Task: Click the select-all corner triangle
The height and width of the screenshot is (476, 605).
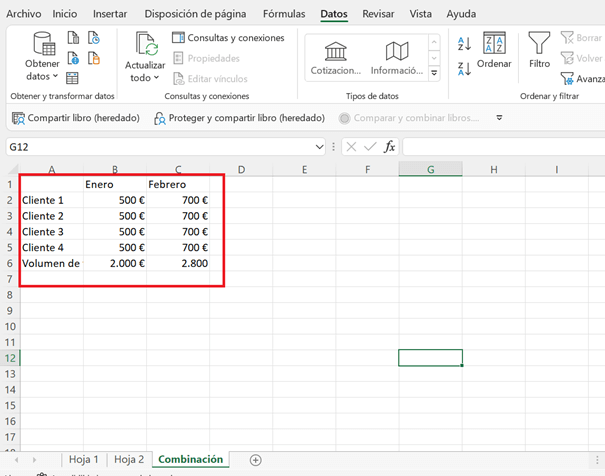Action: (x=13, y=169)
